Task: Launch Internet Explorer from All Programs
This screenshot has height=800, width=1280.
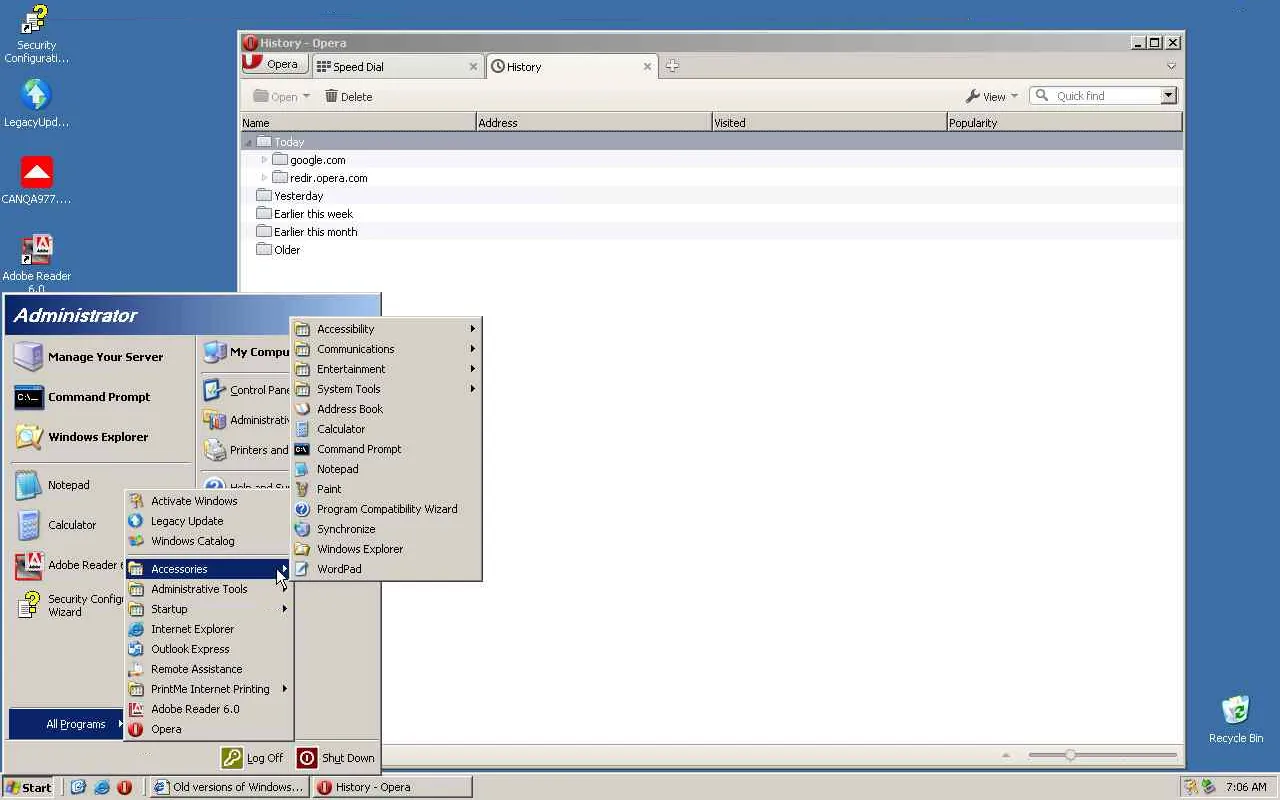Action: tap(209, 629)
